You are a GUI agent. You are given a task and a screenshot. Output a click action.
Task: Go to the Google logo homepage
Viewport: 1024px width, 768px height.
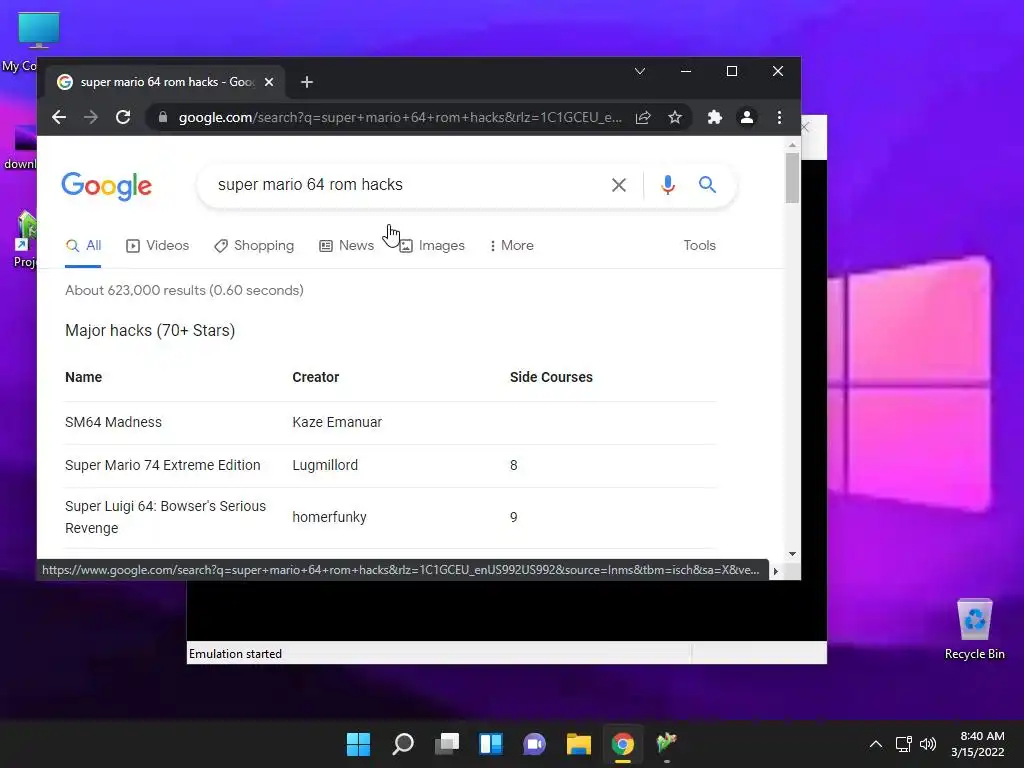(x=106, y=186)
